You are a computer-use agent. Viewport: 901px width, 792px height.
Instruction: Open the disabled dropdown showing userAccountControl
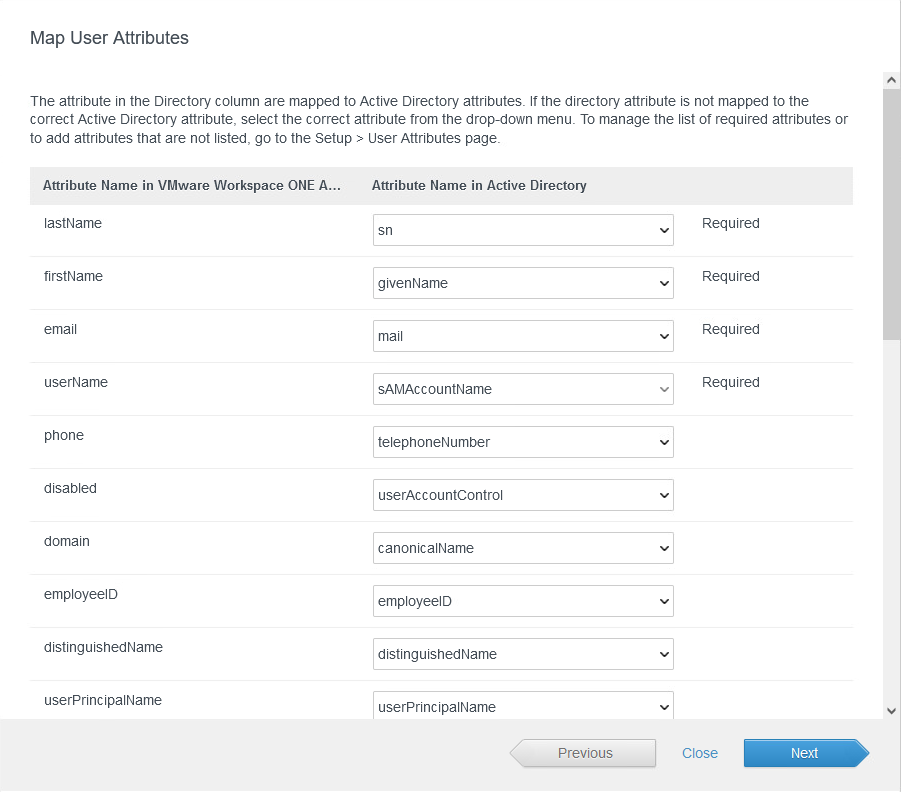[x=523, y=496]
